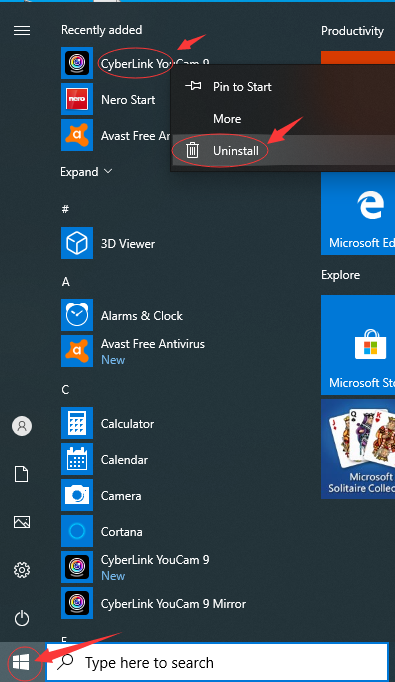Click the Avast icon under Recently added
The image size is (395, 682).
pos(77,135)
